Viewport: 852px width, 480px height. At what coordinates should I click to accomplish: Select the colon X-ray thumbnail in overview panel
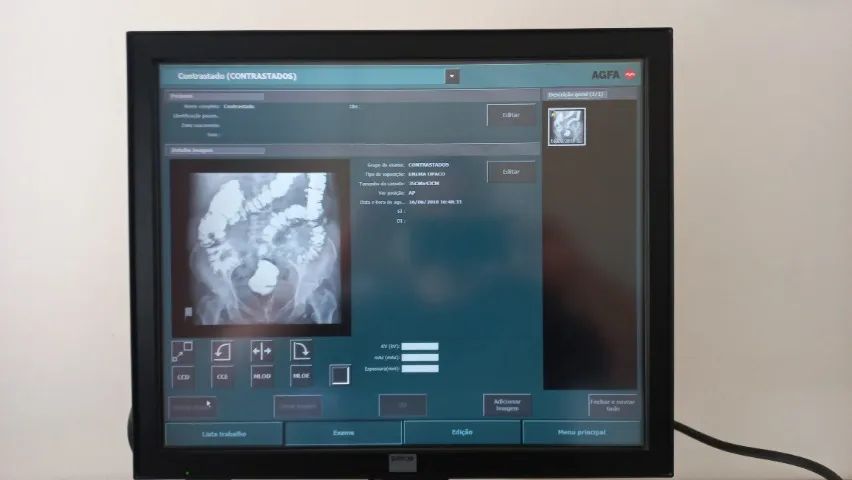point(566,127)
